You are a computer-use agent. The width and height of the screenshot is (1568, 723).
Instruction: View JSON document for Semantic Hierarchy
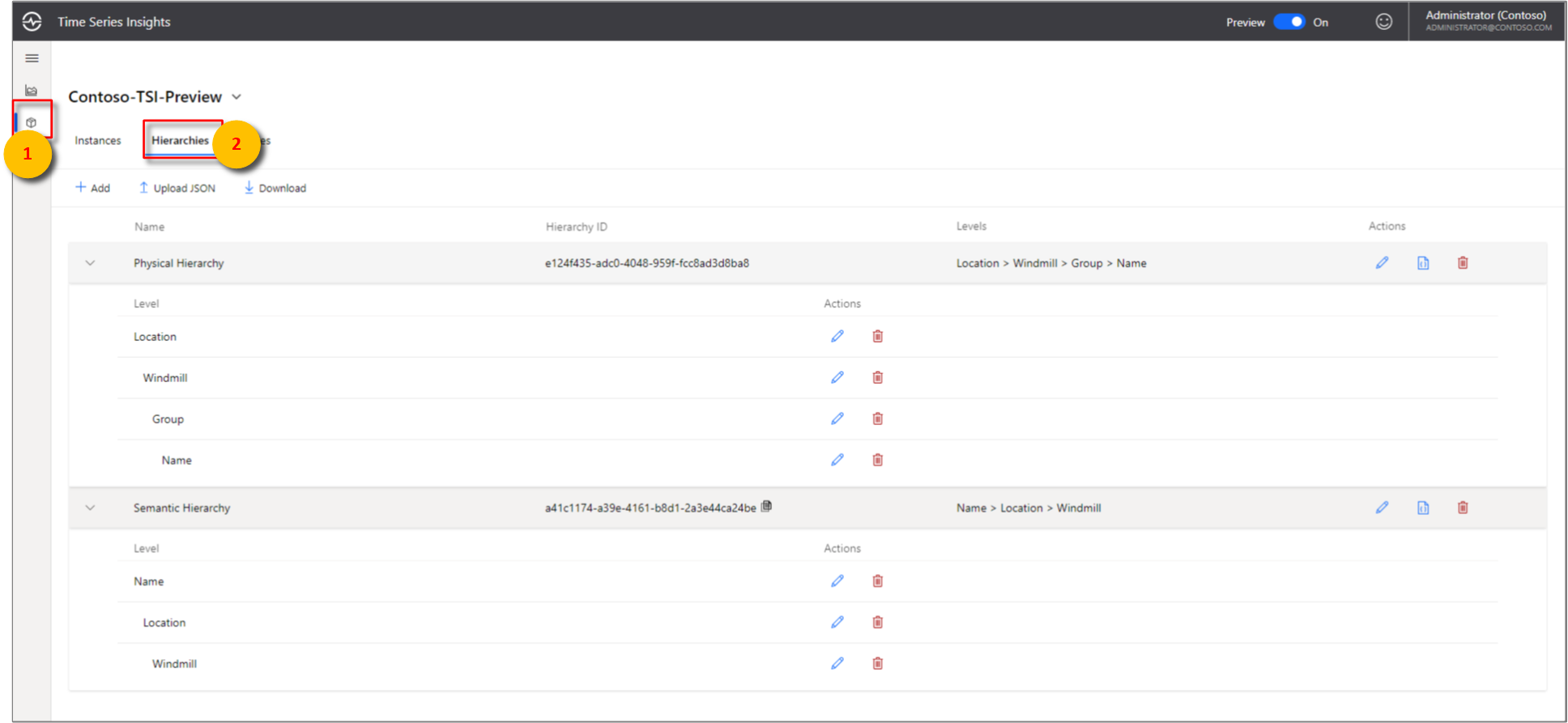point(1423,508)
